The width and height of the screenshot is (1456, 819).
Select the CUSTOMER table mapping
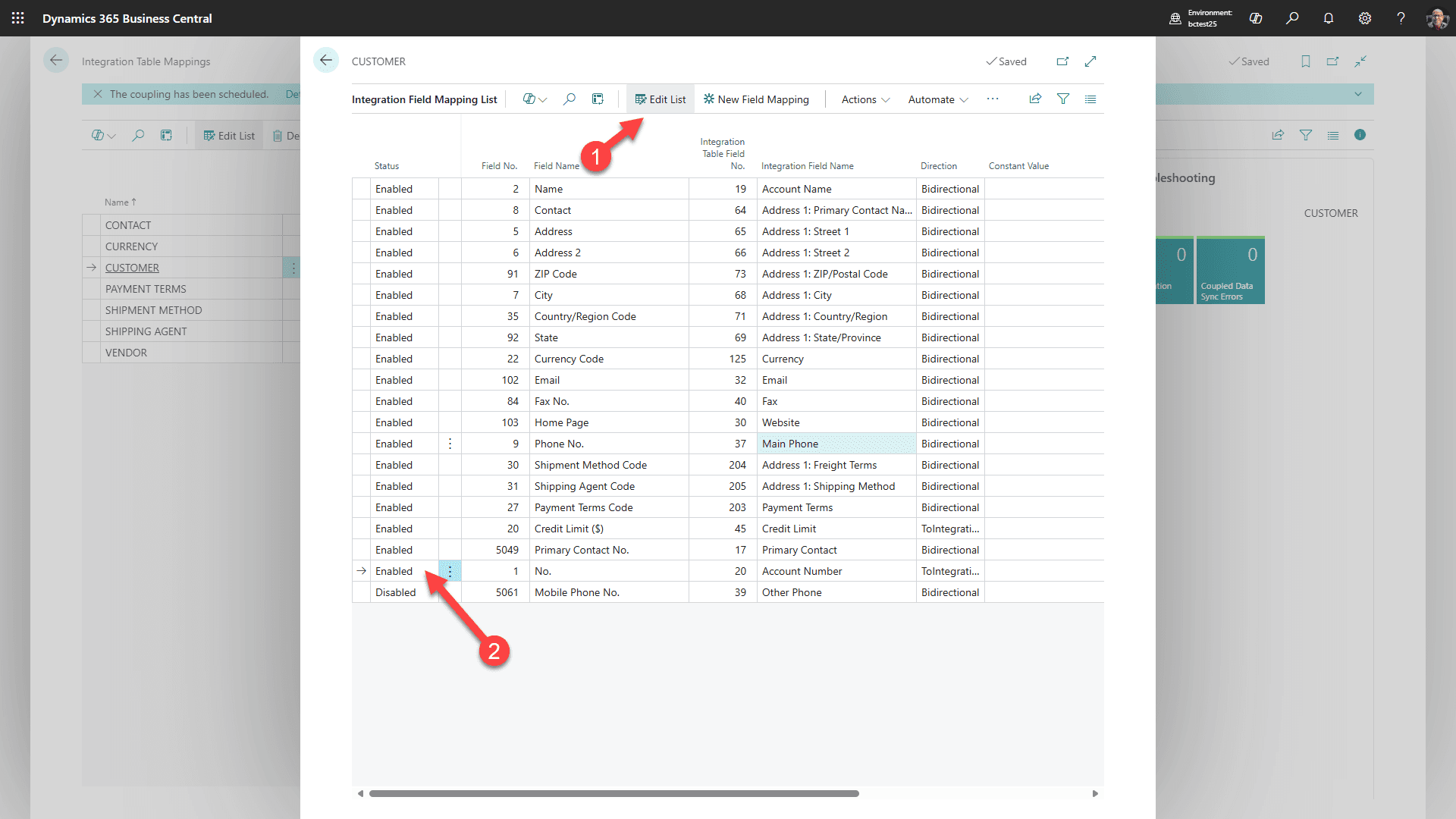click(x=133, y=267)
